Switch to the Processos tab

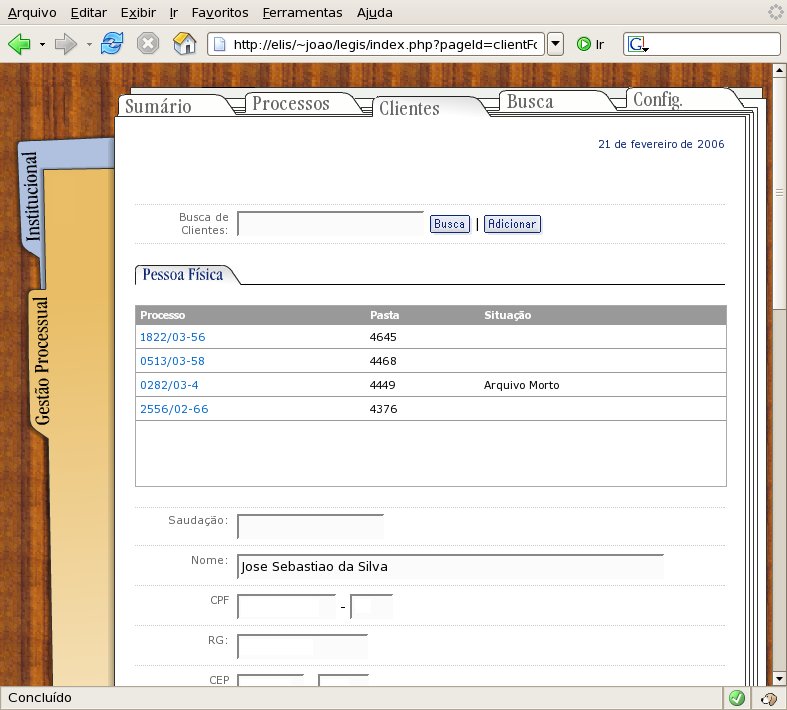(291, 103)
